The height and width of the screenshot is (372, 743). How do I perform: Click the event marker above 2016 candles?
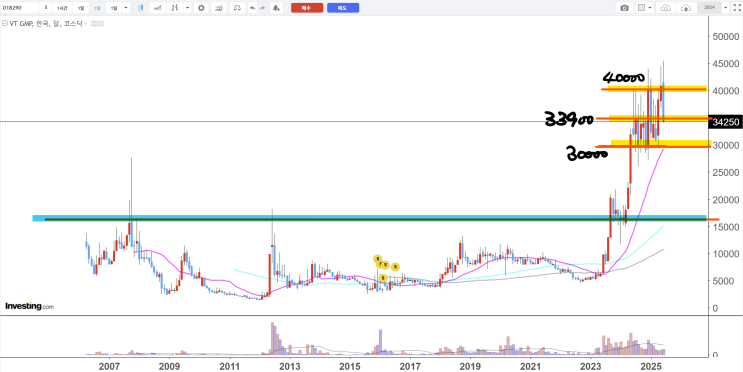[377, 259]
